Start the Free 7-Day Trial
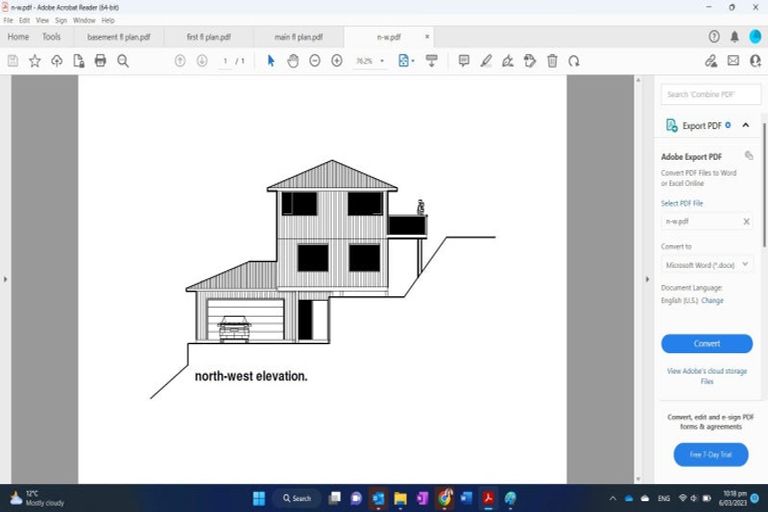 click(710, 454)
